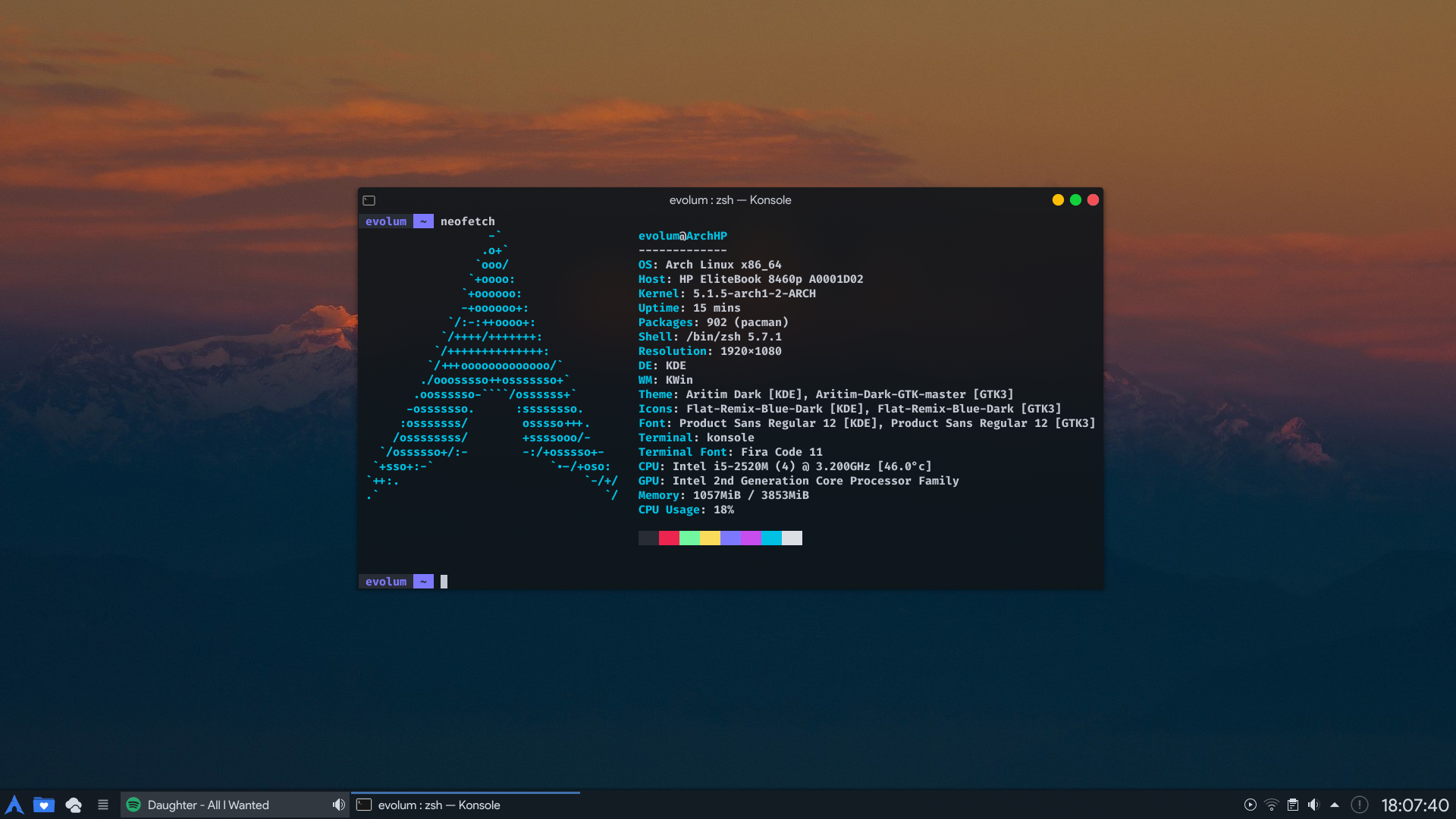Switch to 'Daughter - All I Wanted' task
The image size is (1456, 819).
[235, 805]
